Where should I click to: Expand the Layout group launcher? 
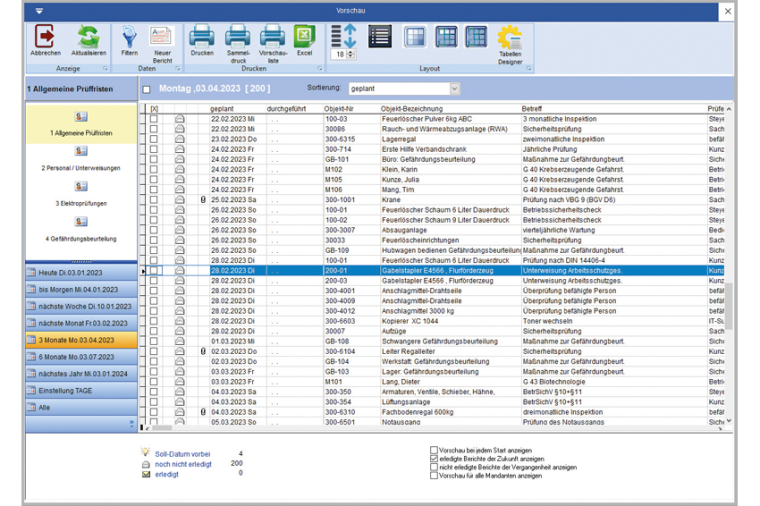[529, 69]
